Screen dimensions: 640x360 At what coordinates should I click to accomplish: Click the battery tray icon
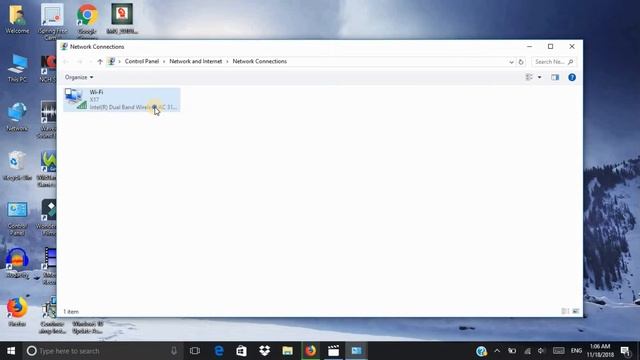(512, 351)
